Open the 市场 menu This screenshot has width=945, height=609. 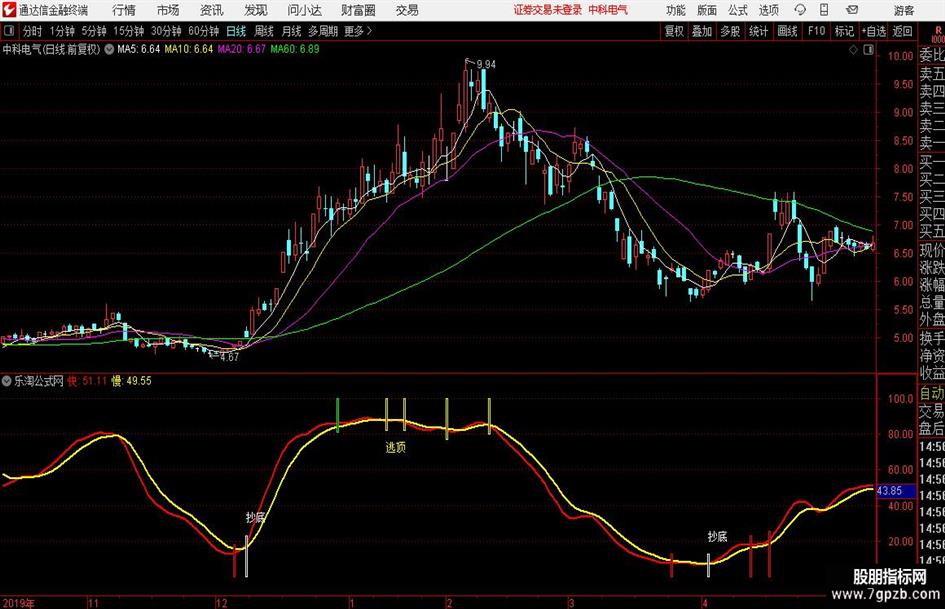pyautogui.click(x=168, y=10)
